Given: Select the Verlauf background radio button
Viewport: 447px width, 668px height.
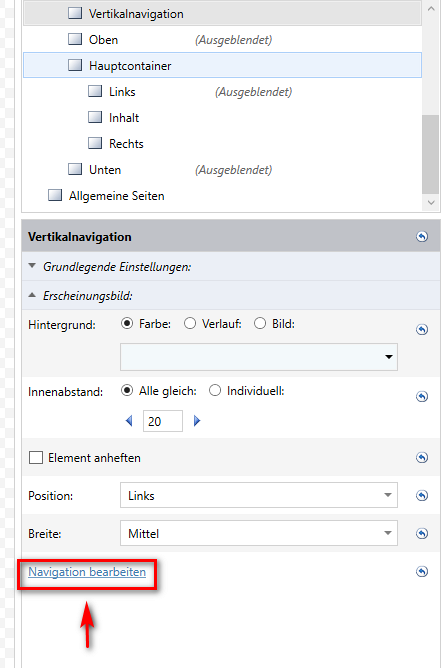Looking at the screenshot, I should click(x=190, y=324).
